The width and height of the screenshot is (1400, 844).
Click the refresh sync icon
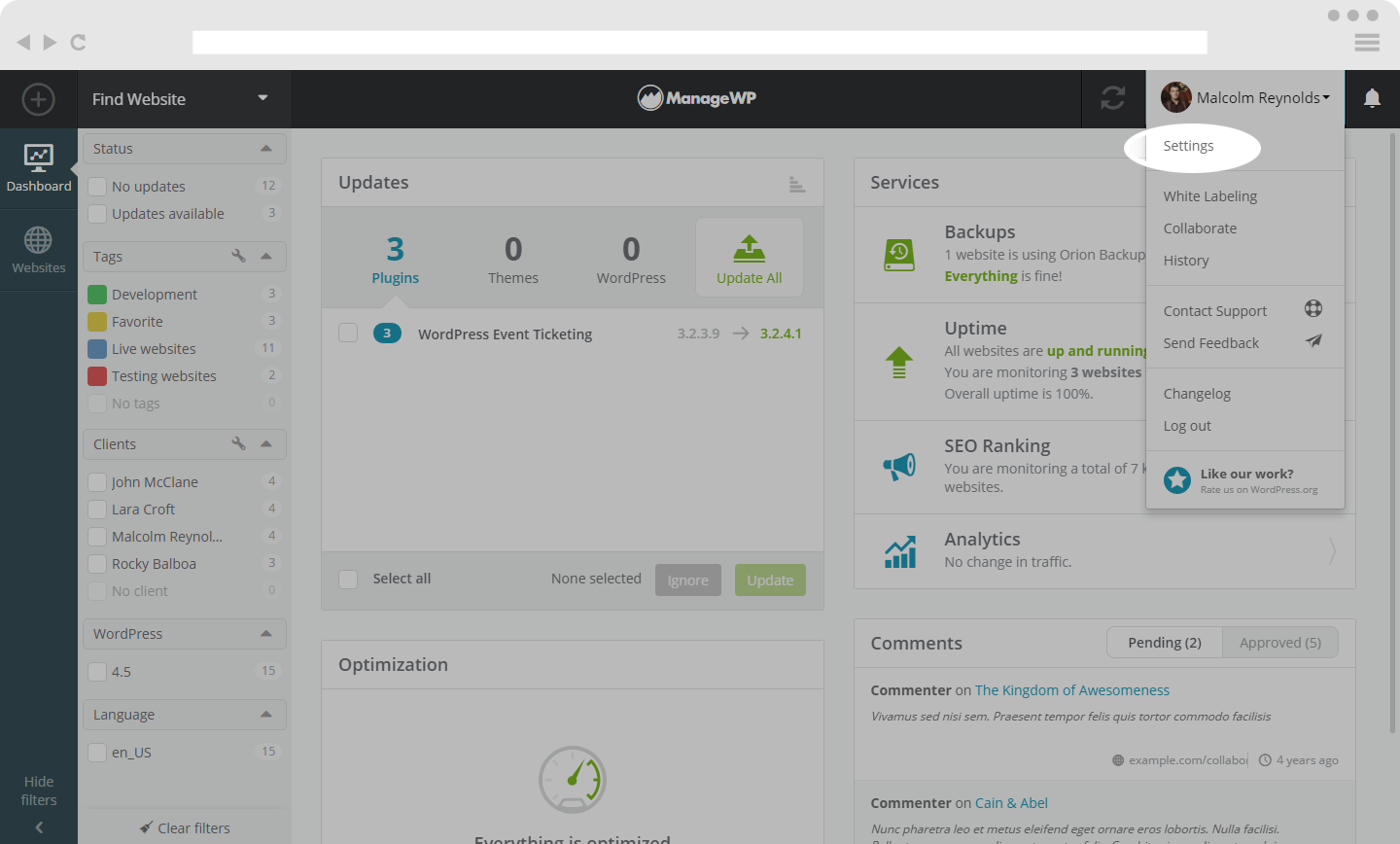coord(1113,98)
